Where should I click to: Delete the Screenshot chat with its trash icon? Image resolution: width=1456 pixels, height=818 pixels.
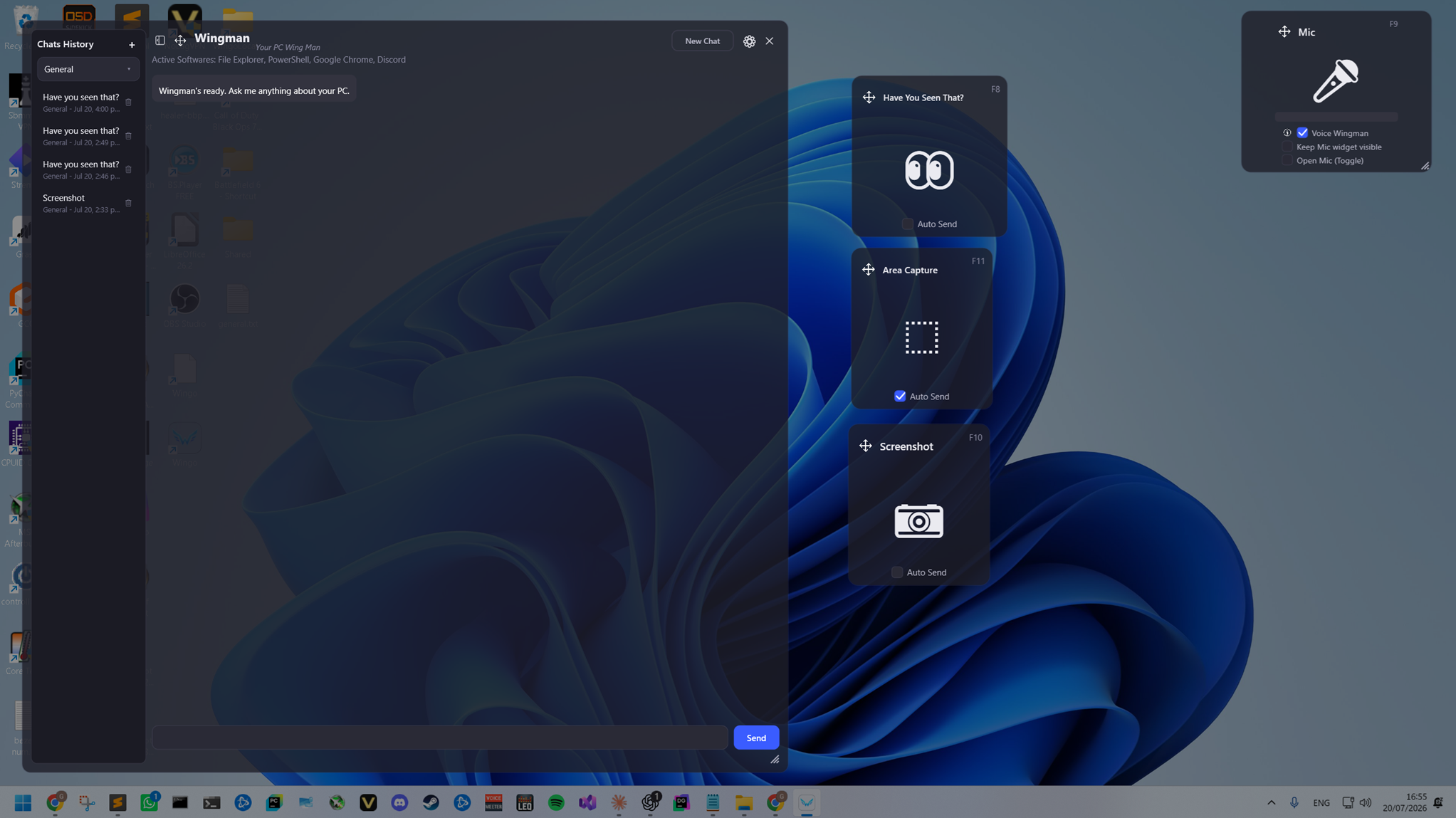[x=129, y=203]
